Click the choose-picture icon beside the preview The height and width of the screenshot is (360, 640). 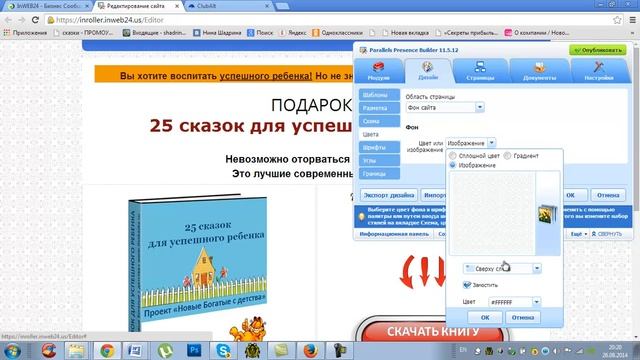pyautogui.click(x=547, y=213)
